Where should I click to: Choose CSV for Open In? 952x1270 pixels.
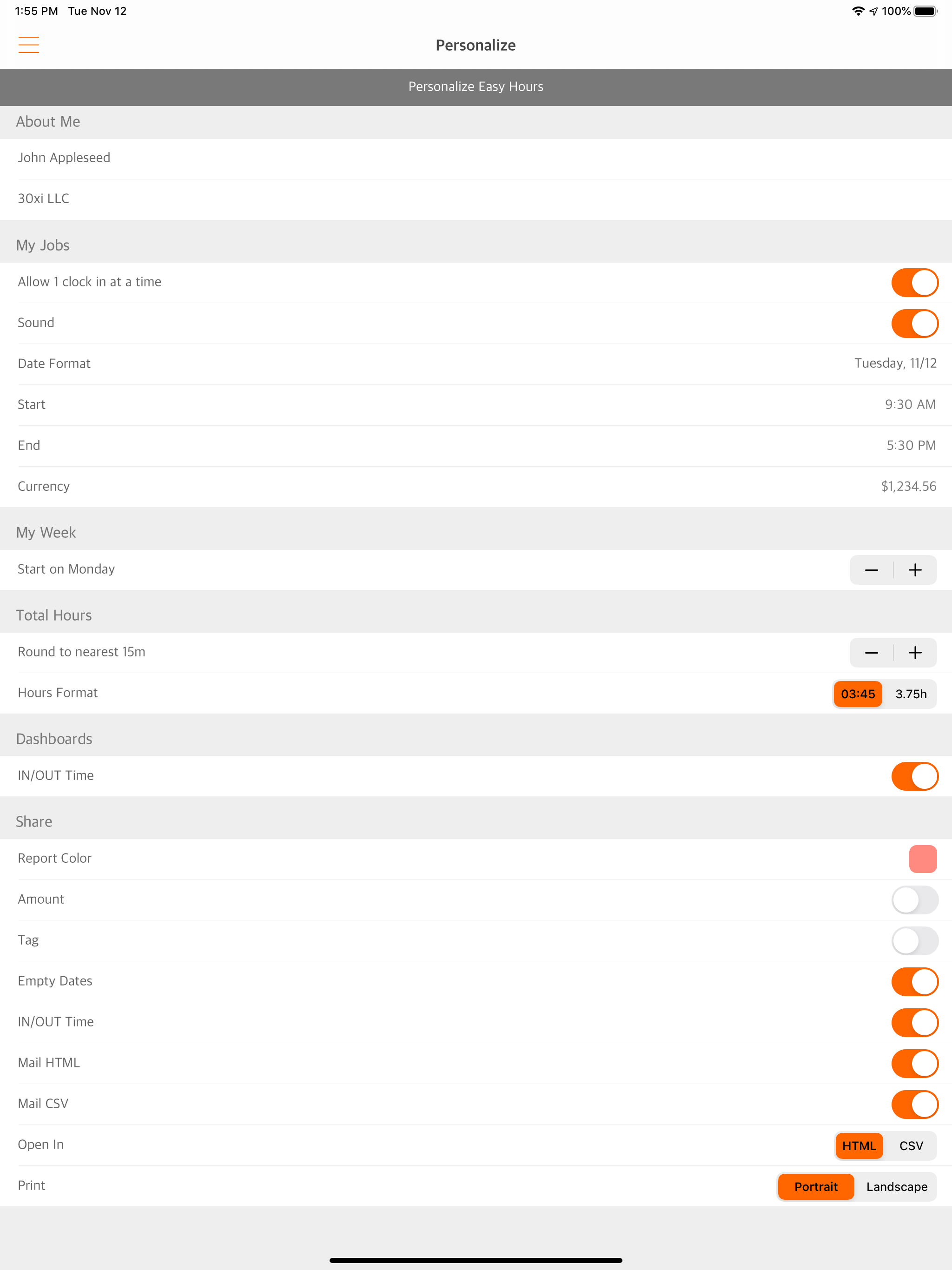(911, 1145)
